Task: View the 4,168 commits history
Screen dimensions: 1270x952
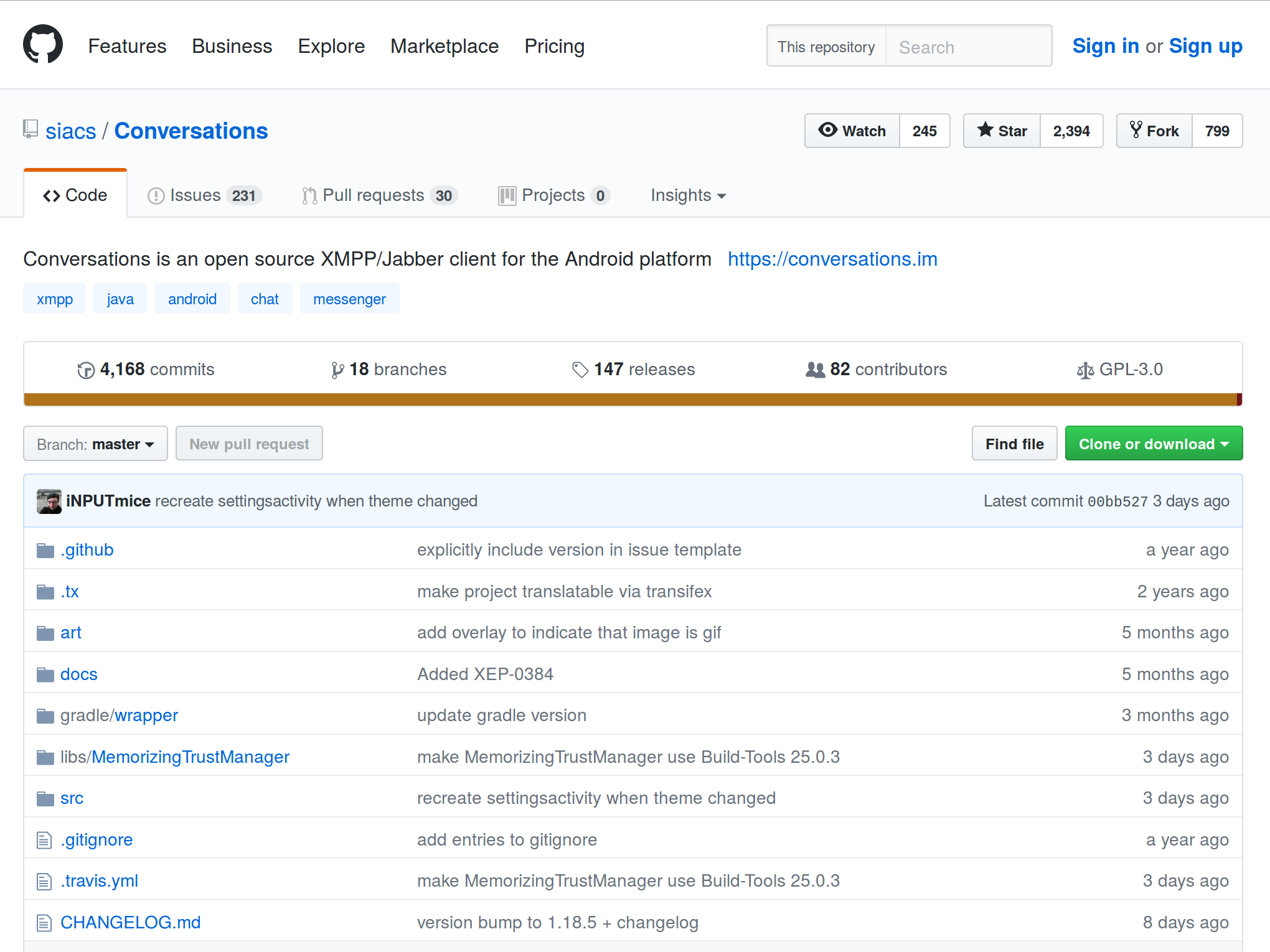Action: tap(146, 370)
